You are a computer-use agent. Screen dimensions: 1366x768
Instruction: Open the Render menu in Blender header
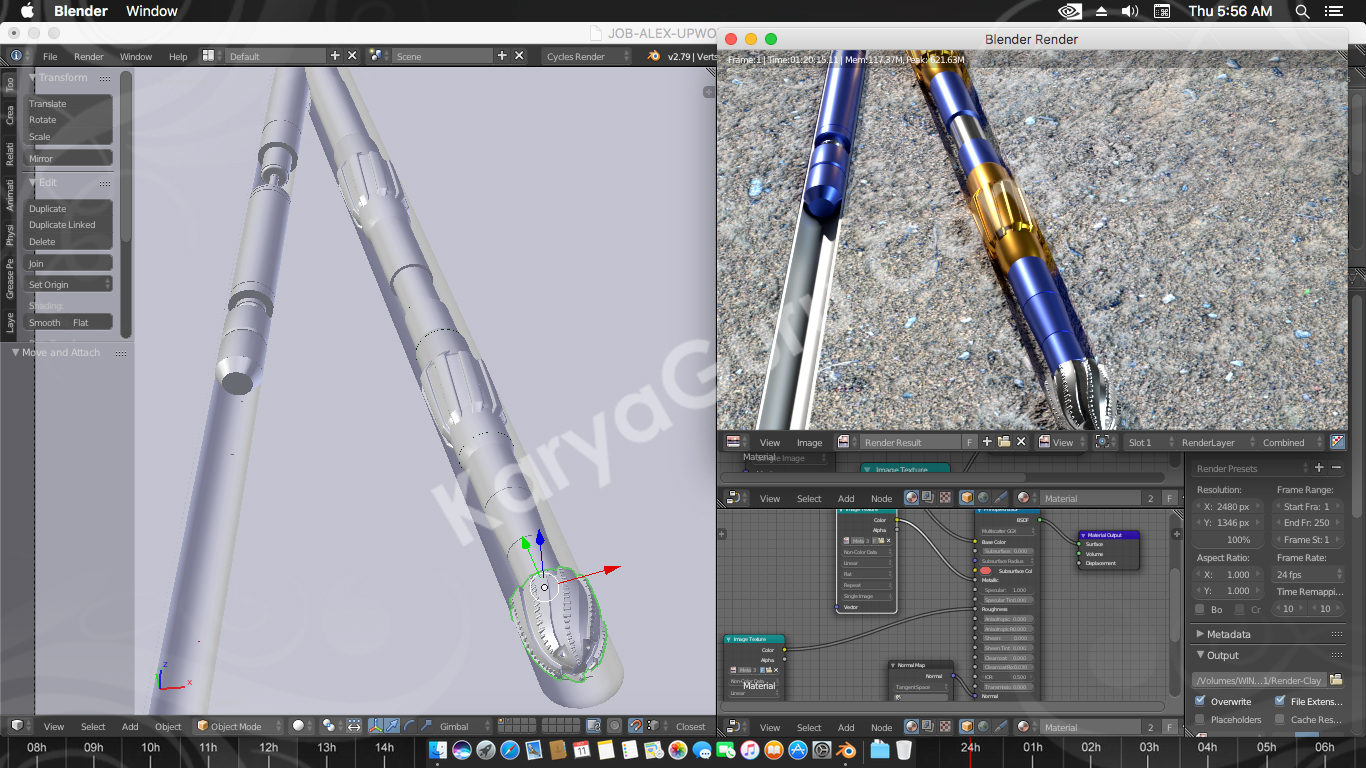point(89,57)
